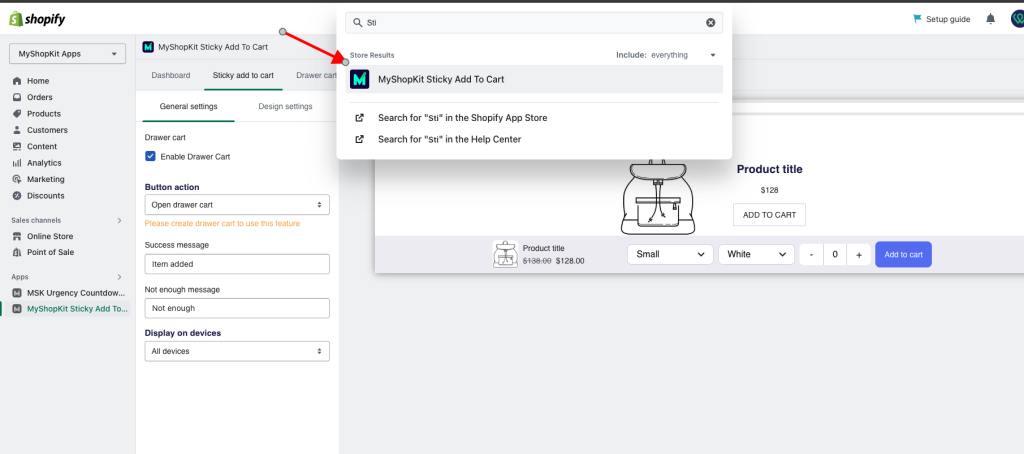Open the MyShopKit Apps store switcher

[x=67, y=54]
